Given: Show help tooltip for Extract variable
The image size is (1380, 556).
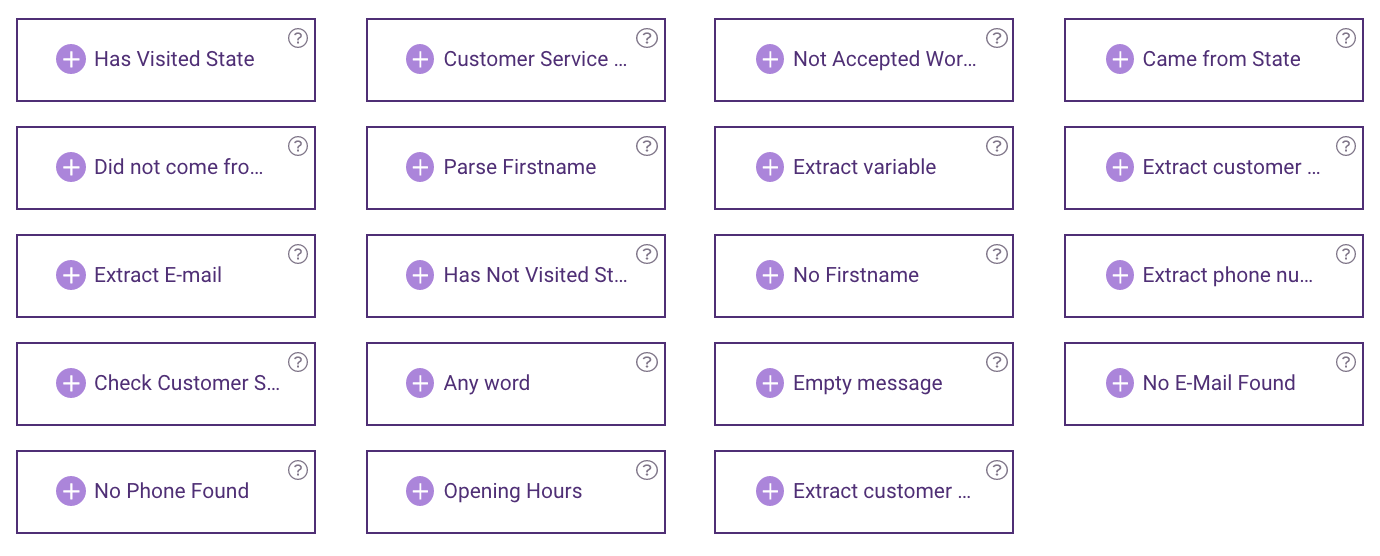Looking at the screenshot, I should (x=997, y=147).
